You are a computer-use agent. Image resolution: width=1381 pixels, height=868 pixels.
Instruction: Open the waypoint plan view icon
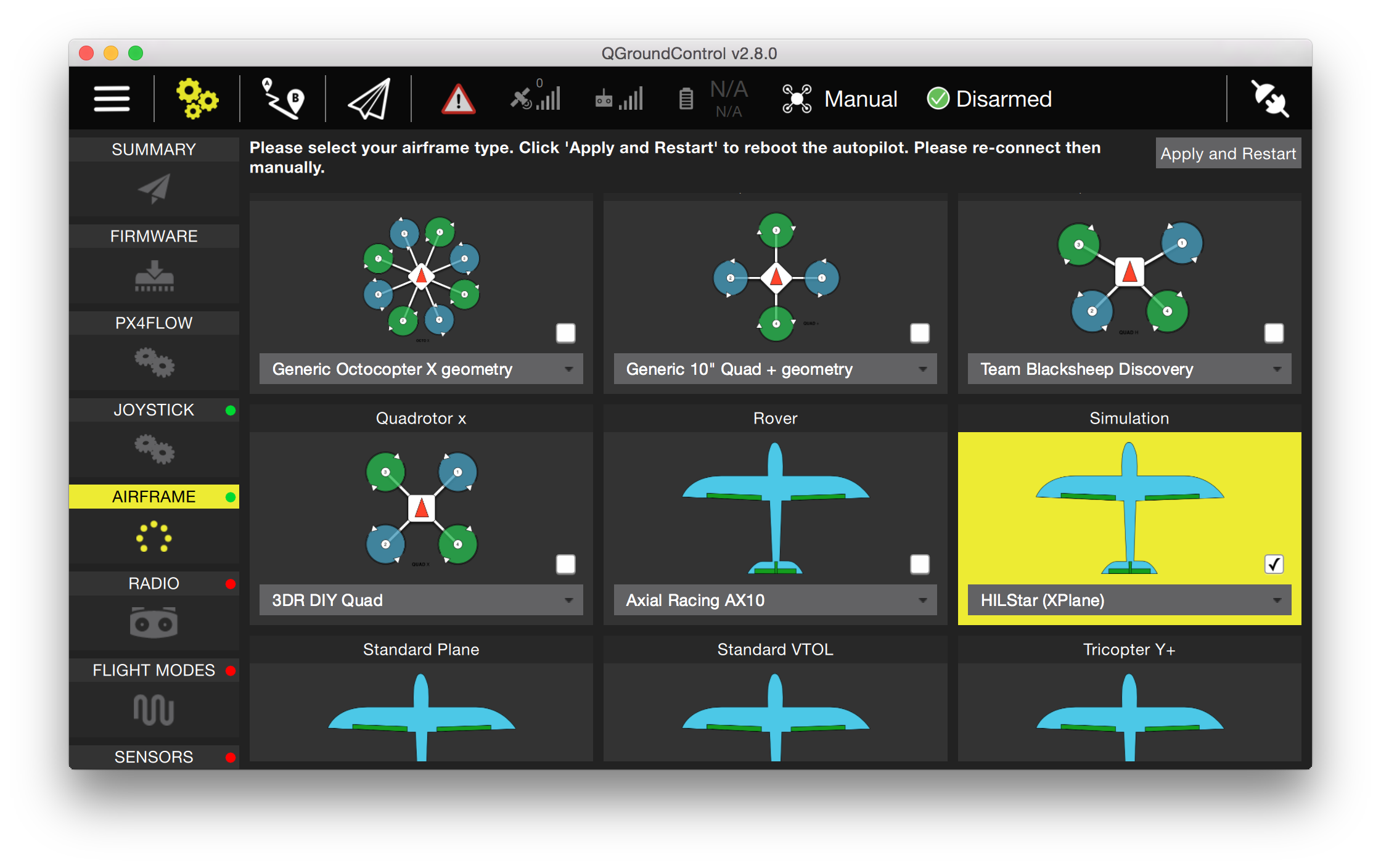283,99
